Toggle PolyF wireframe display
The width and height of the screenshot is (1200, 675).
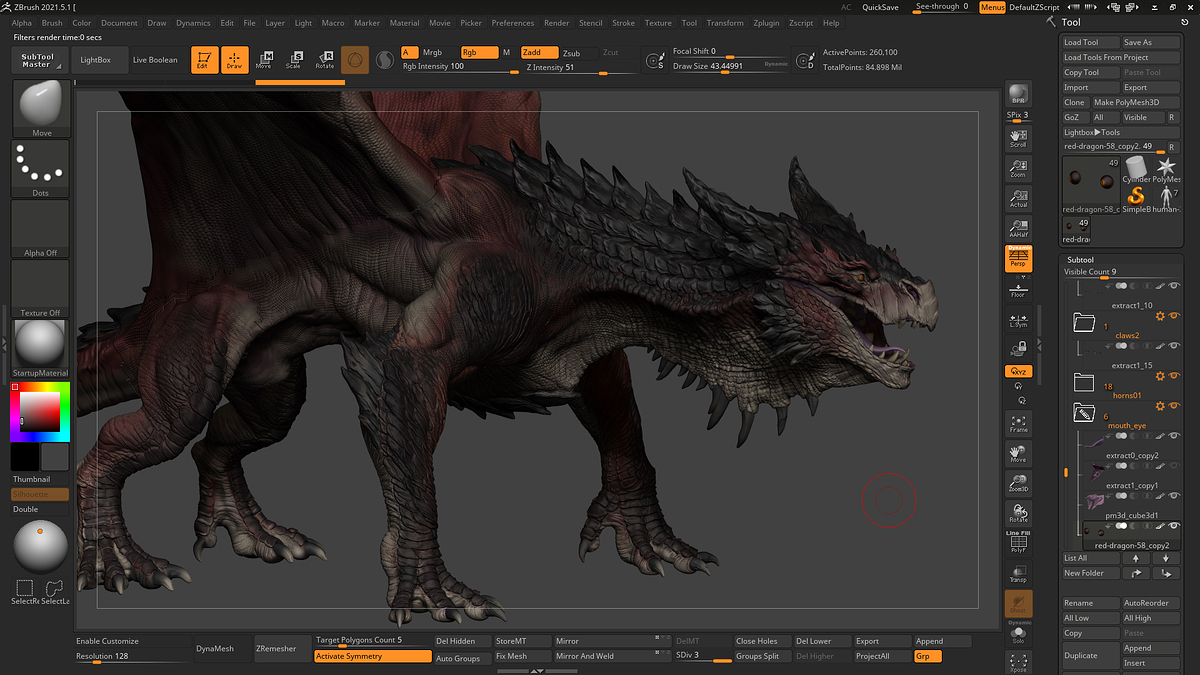click(1018, 543)
